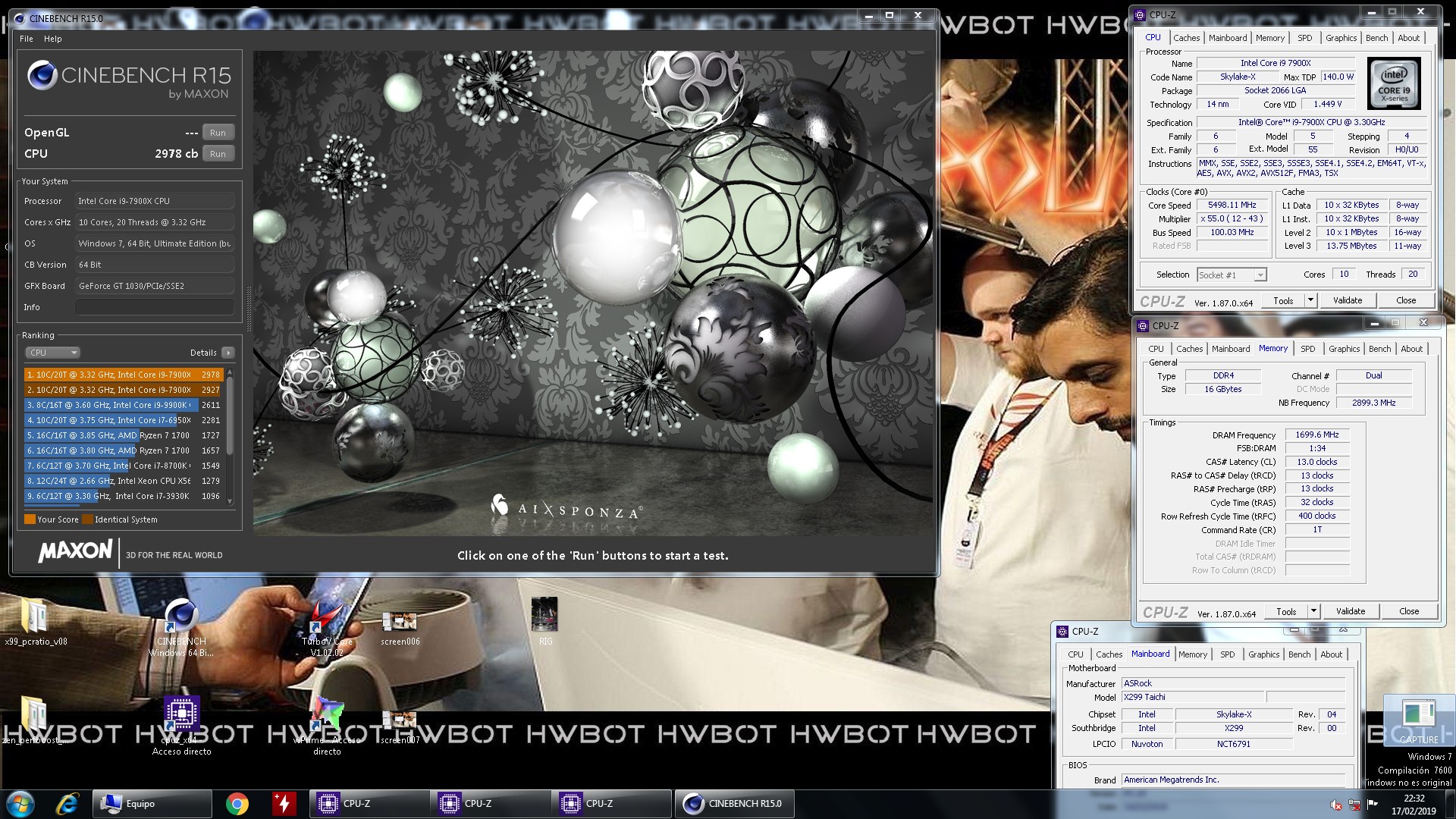Screen dimensions: 1456x819
Task: Click the system tray clock showing 22:32
Action: pyautogui.click(x=1414, y=804)
